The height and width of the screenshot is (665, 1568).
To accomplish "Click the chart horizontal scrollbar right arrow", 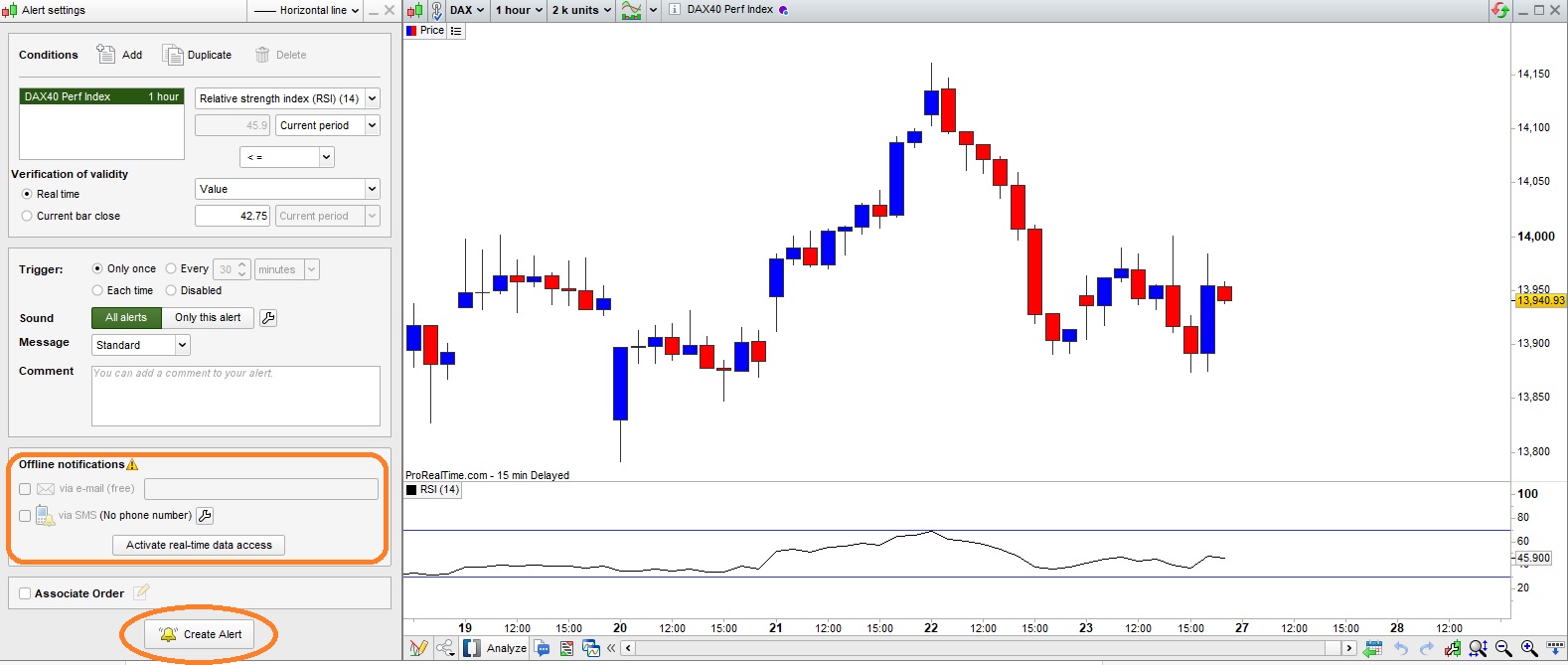I will coord(1348,648).
